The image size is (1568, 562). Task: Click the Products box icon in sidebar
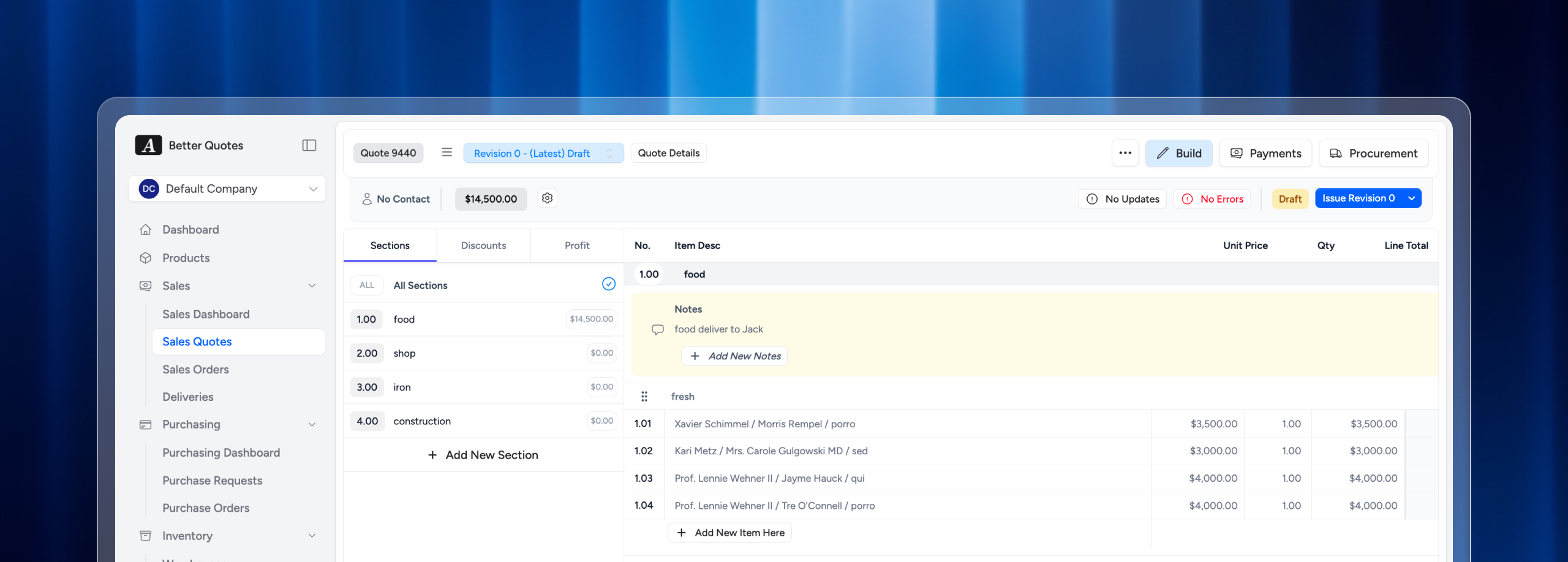pyautogui.click(x=146, y=258)
